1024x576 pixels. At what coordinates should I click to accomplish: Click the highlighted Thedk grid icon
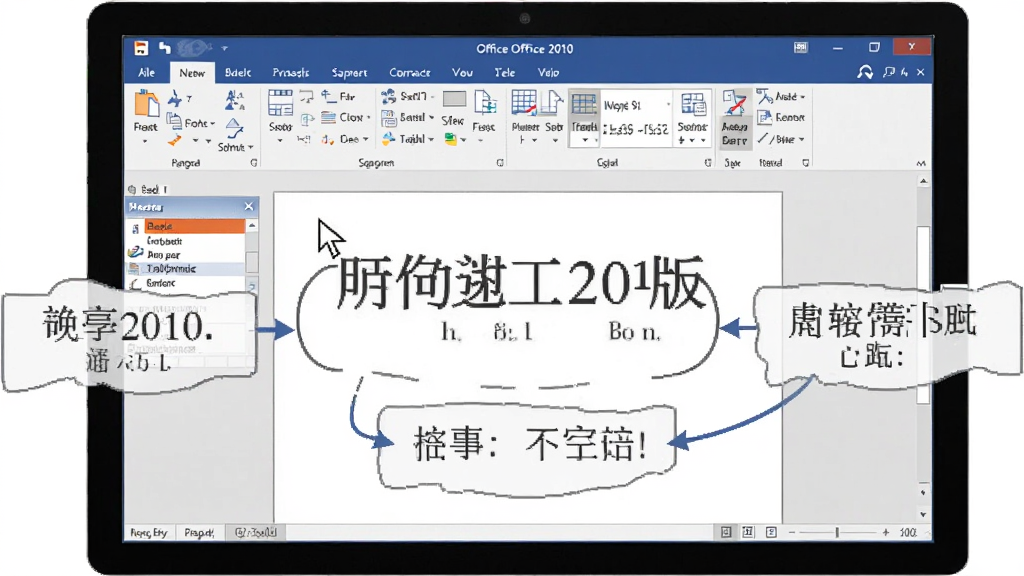pyautogui.click(x=584, y=104)
